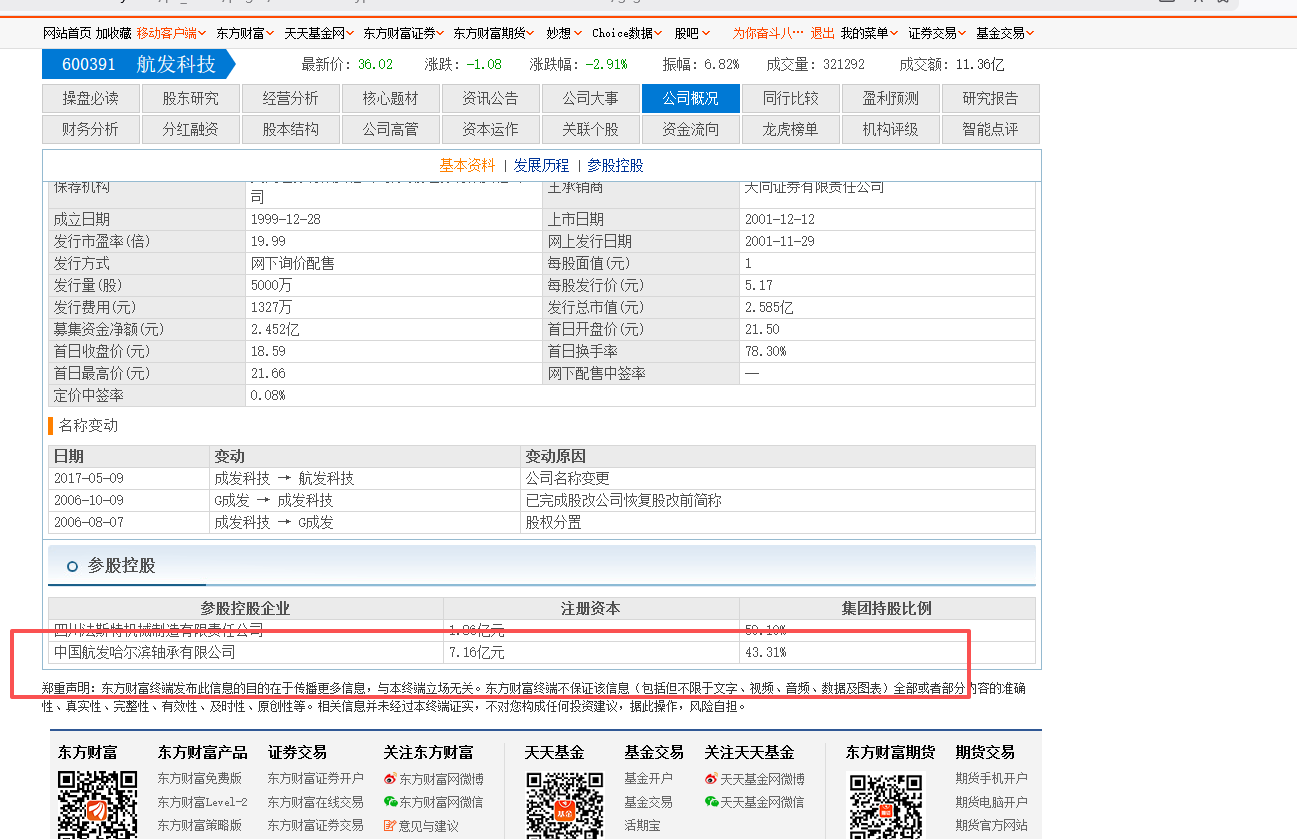1297x839 pixels.
Task: Open the 基金交易 top nav dropdown
Action: point(1005,33)
